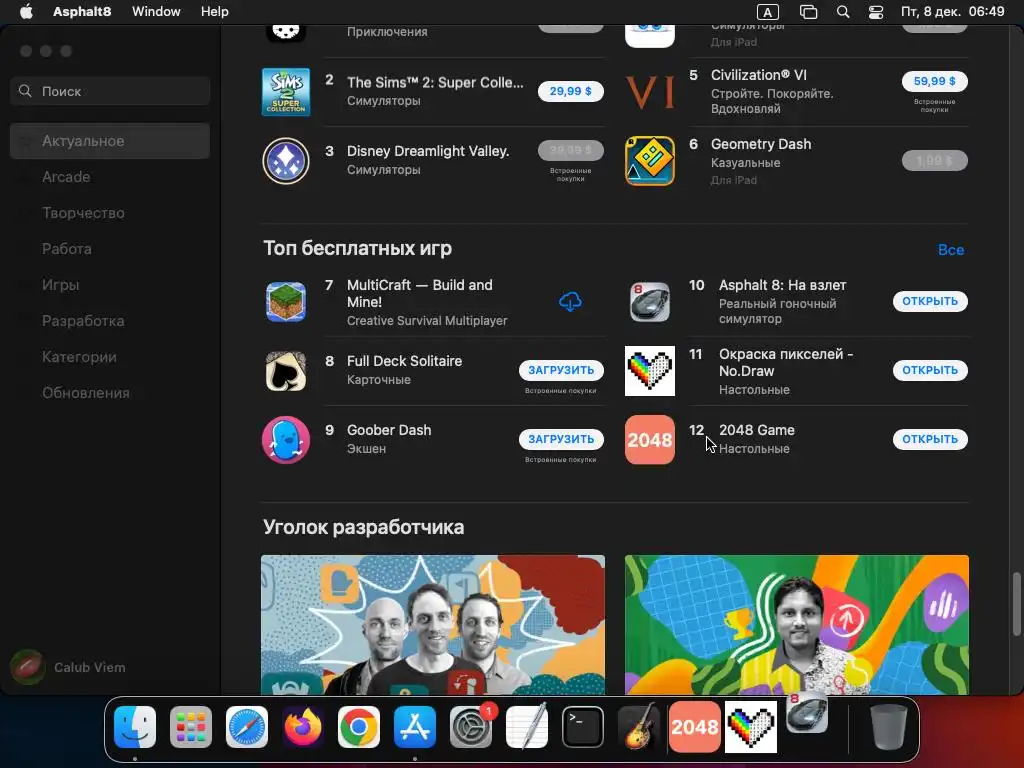Image resolution: width=1024 pixels, height=768 pixels.
Task: Open the Geometry Dash title
Action: 761,144
